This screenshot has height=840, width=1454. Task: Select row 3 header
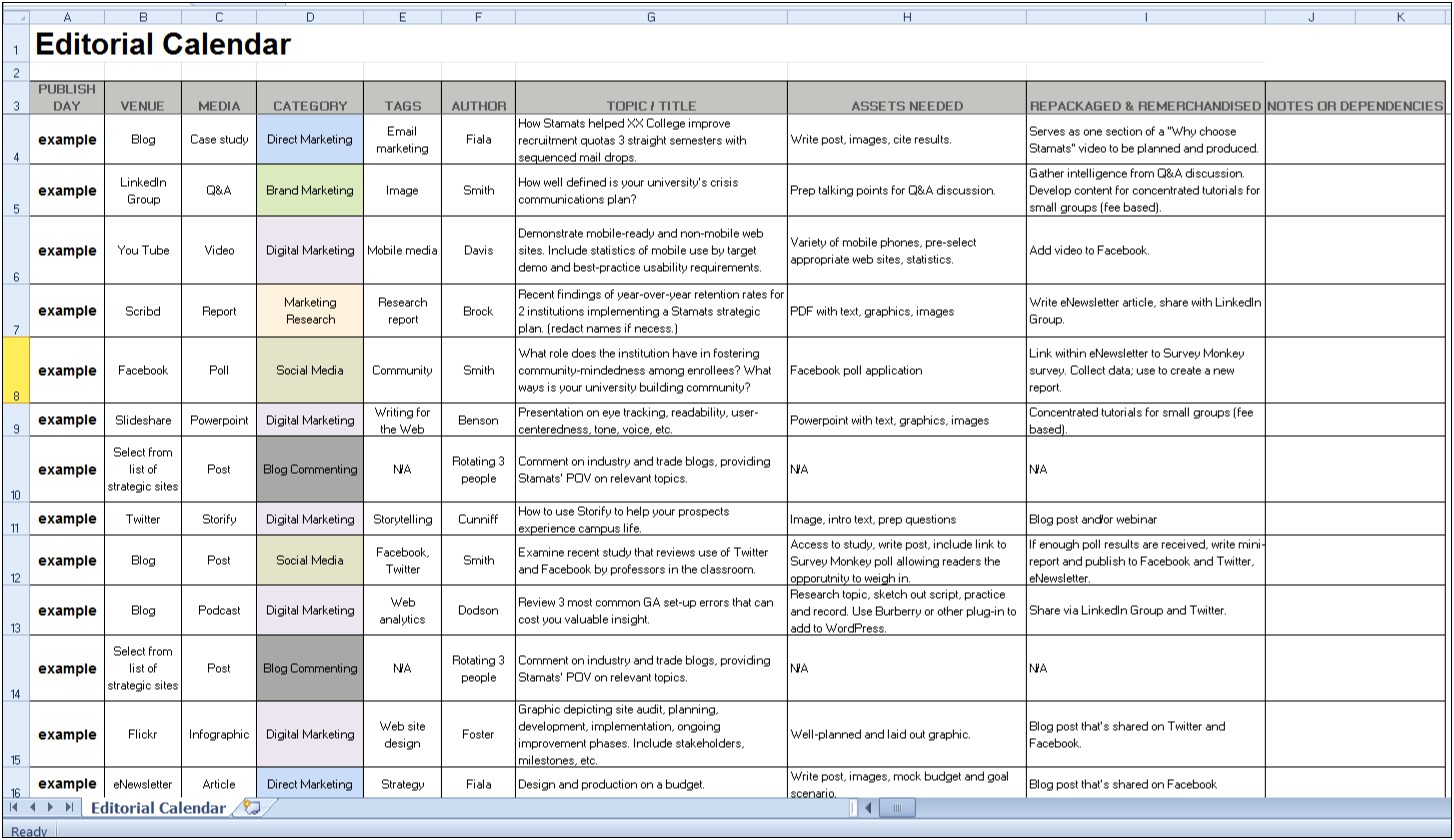[15, 97]
